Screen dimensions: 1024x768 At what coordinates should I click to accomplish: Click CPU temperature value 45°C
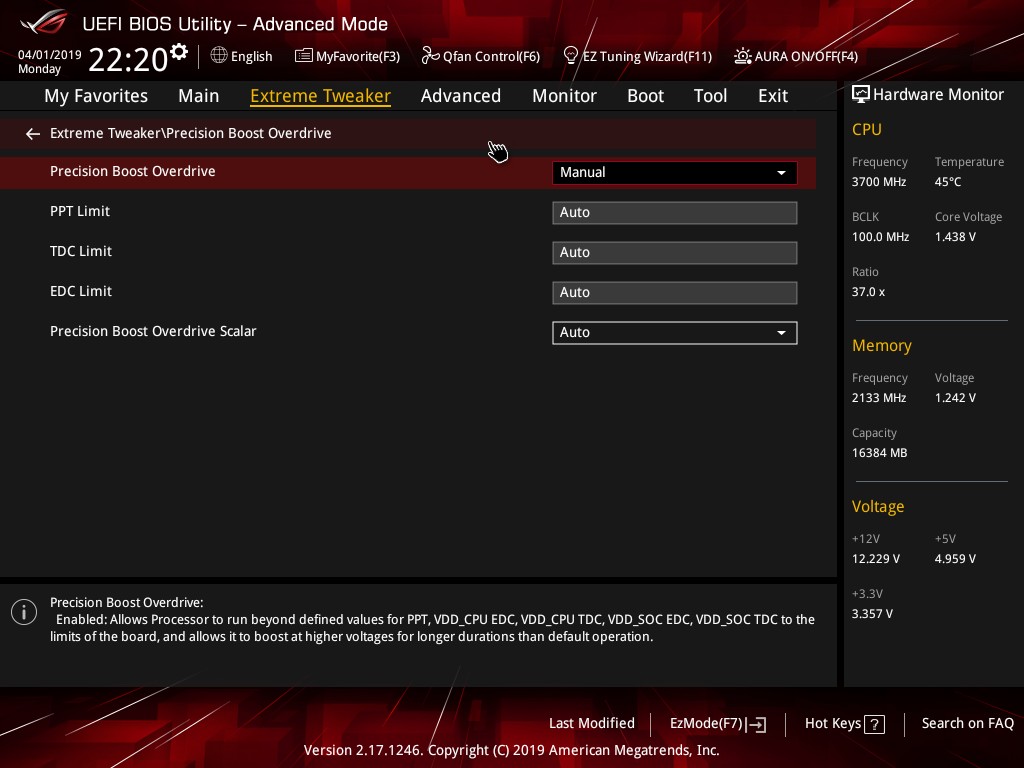click(948, 182)
